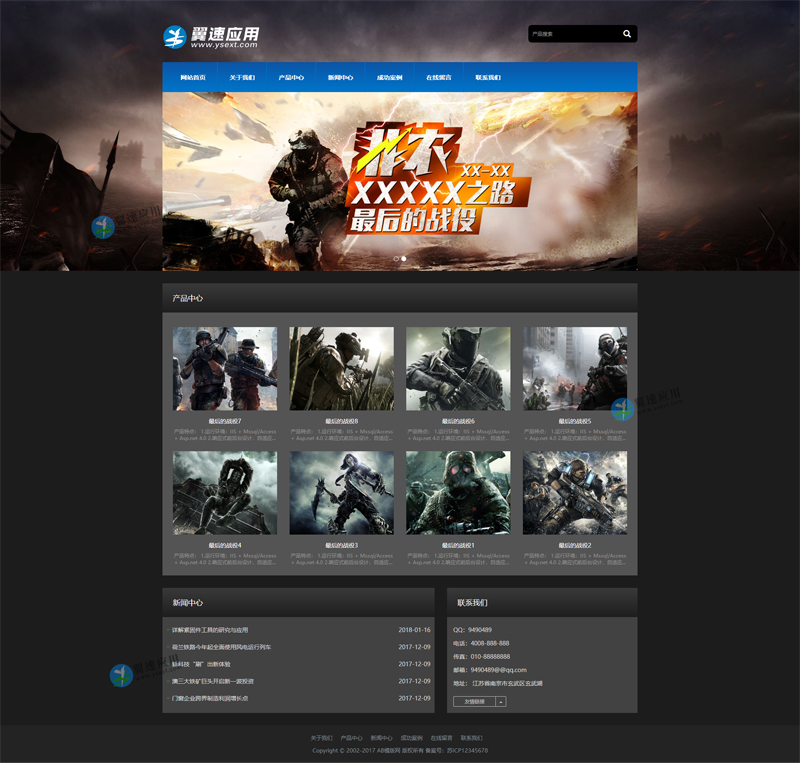
Task: Open 成功案例 in the navigation bar
Action: tap(389, 77)
